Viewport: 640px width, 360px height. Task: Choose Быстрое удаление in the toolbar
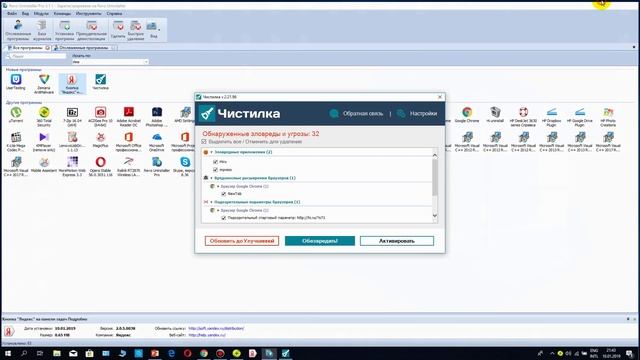136,30
